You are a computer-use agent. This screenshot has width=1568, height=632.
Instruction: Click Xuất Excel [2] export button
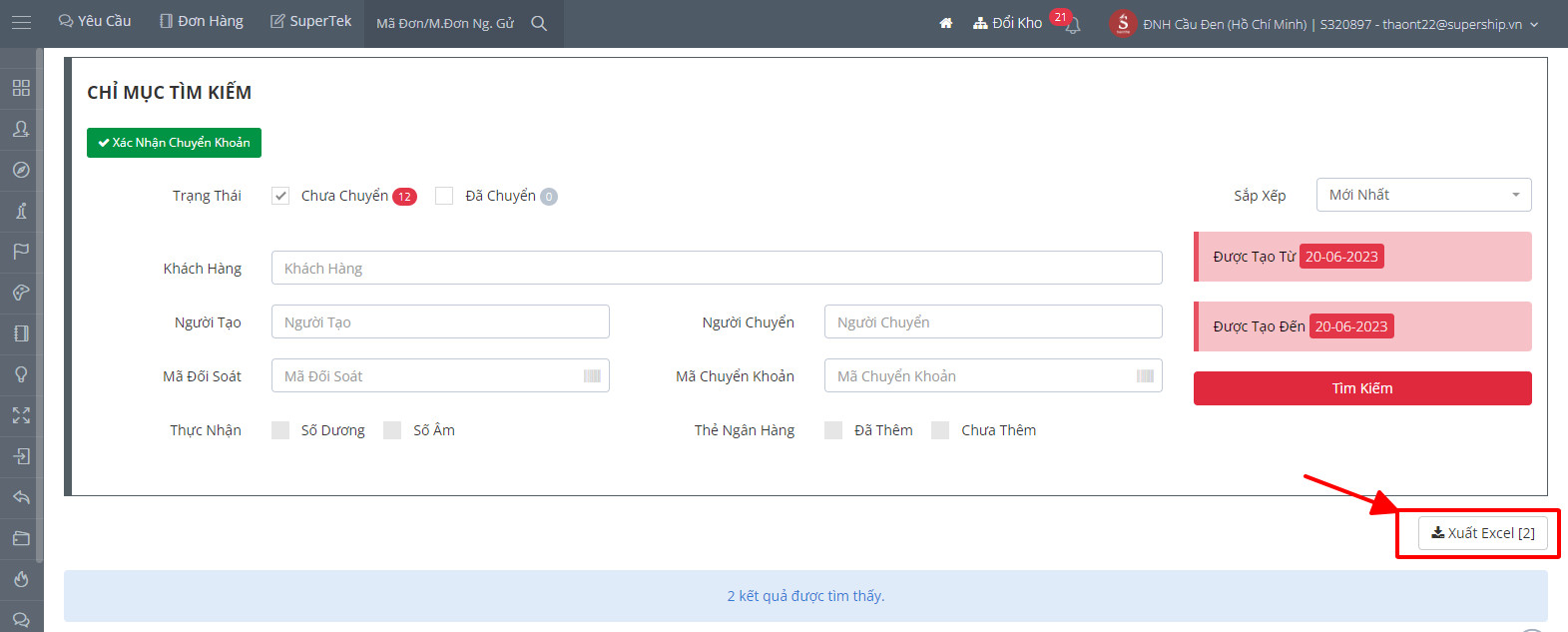coord(1483,533)
